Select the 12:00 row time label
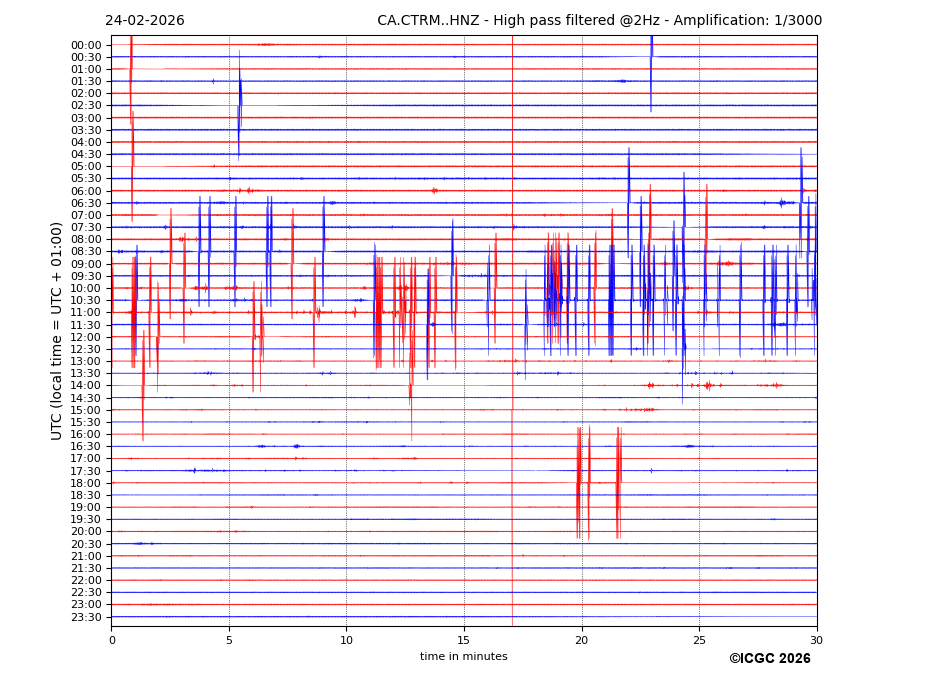927x696 pixels. [86, 337]
